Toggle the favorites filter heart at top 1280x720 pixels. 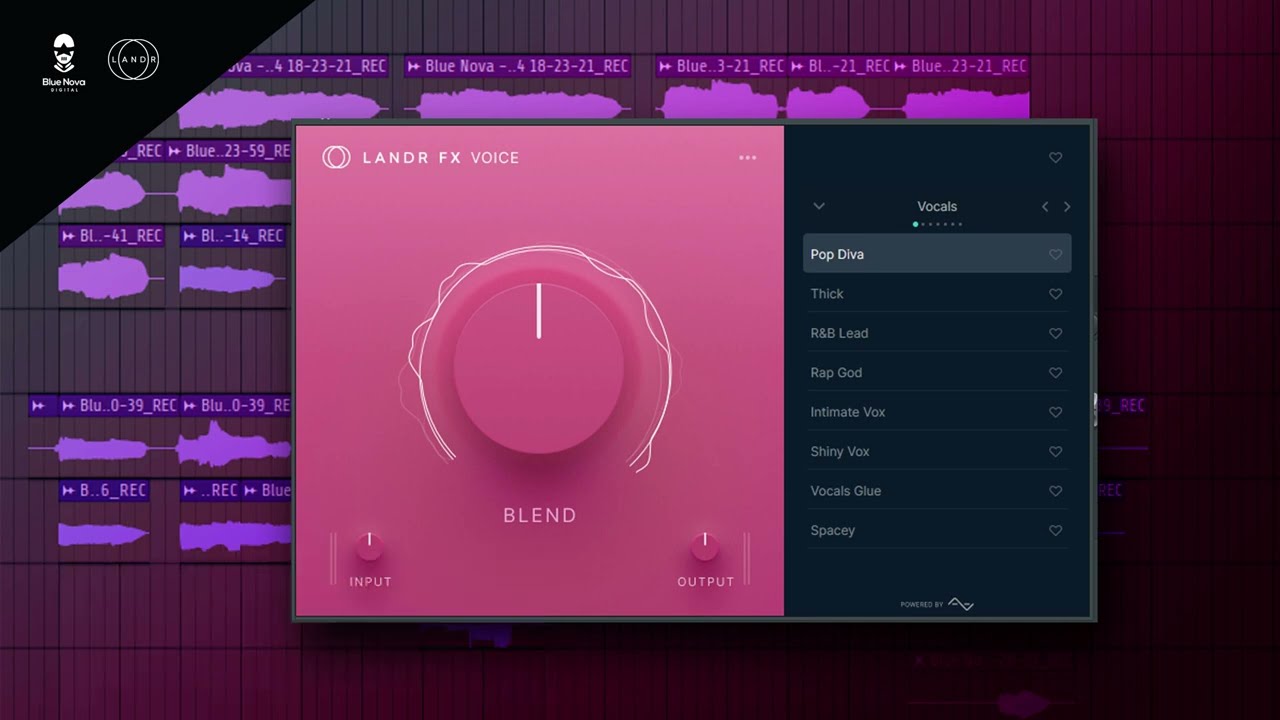tap(1055, 158)
